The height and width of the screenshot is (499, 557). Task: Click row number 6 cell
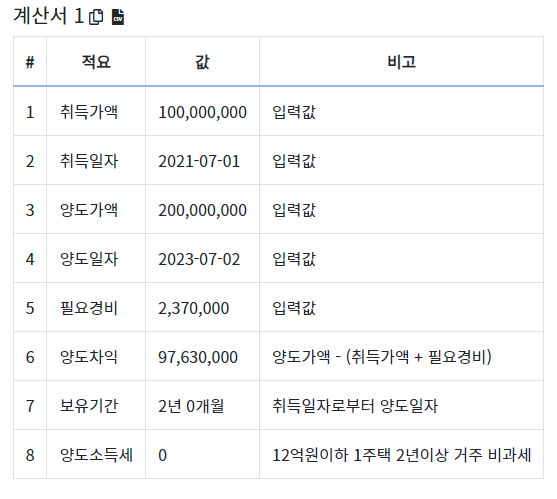click(30, 357)
